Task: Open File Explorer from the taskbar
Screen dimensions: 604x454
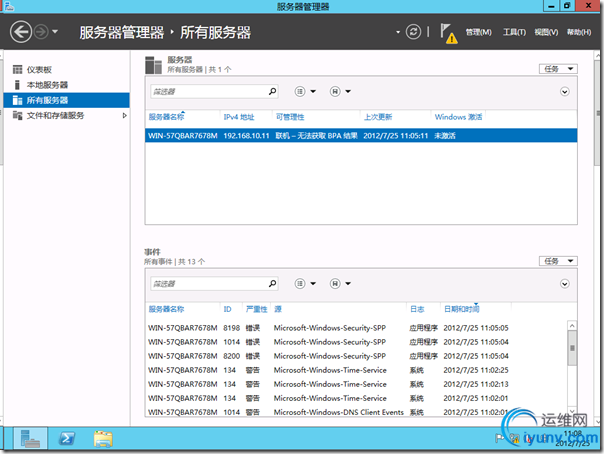Action: pos(103,439)
